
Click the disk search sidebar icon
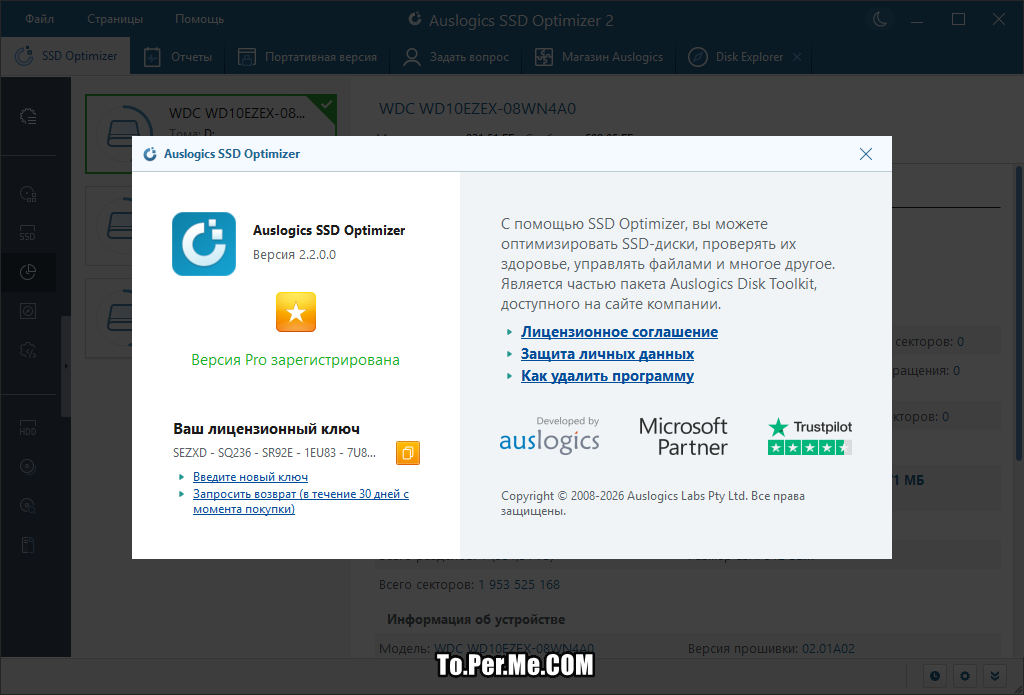(x=28, y=194)
